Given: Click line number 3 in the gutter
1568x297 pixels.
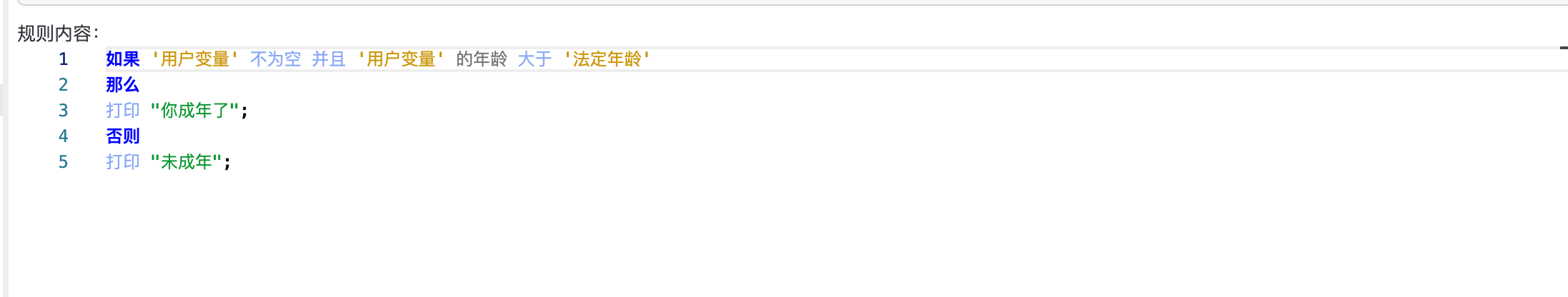Looking at the screenshot, I should pyautogui.click(x=64, y=111).
